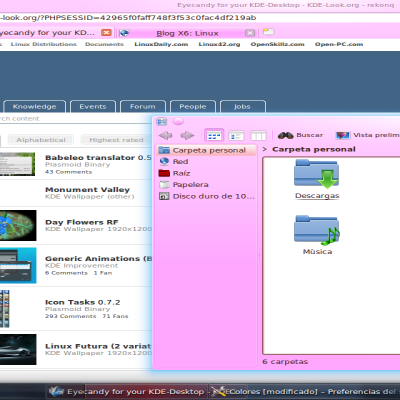Viewport: 400px width, 400px height.
Task: Open Linux42.org bookmark
Action: pos(219,44)
